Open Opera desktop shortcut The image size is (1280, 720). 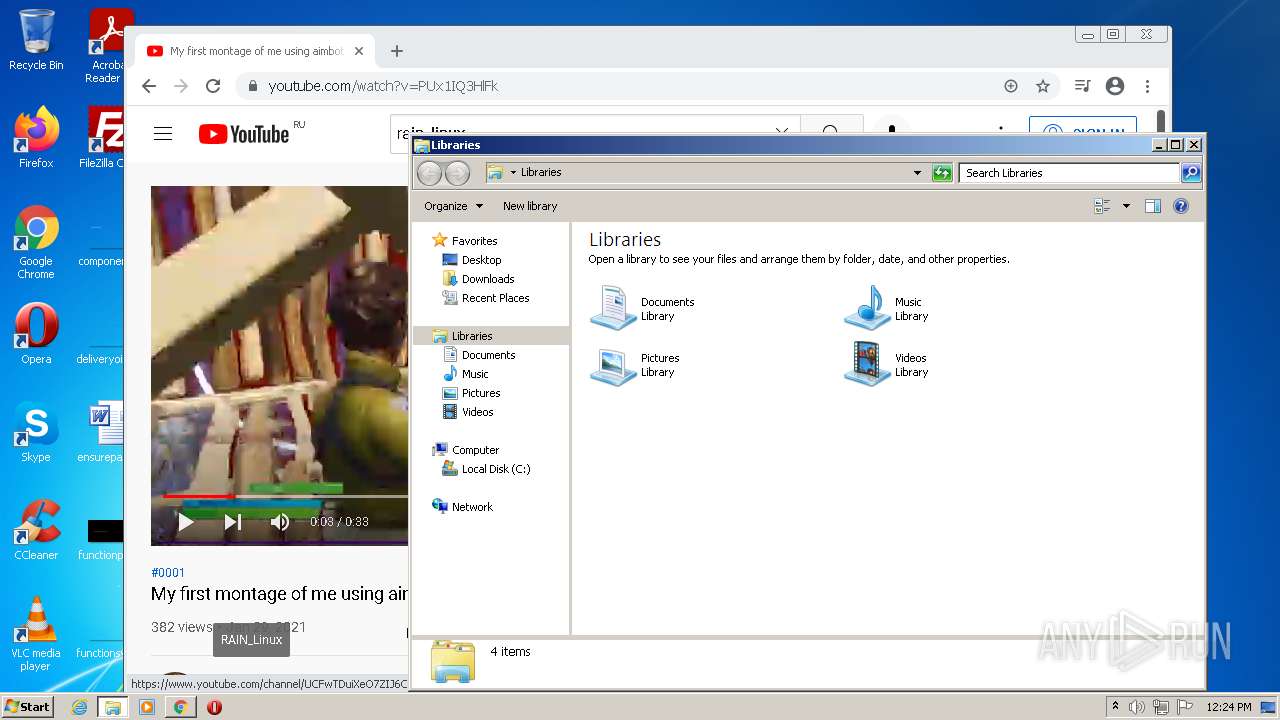(36, 334)
